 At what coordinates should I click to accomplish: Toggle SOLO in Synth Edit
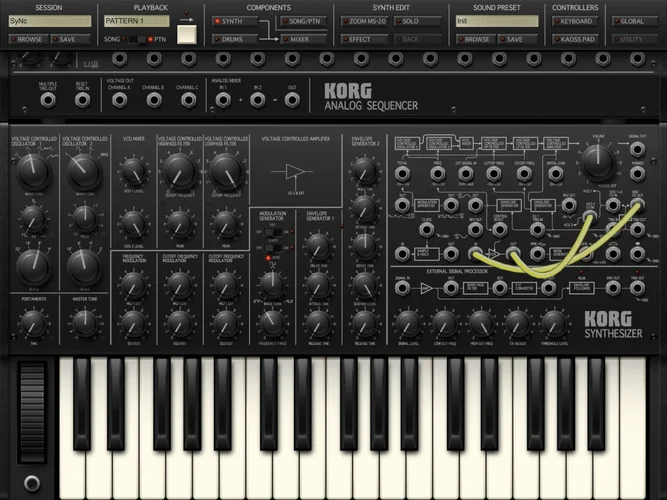pos(417,21)
